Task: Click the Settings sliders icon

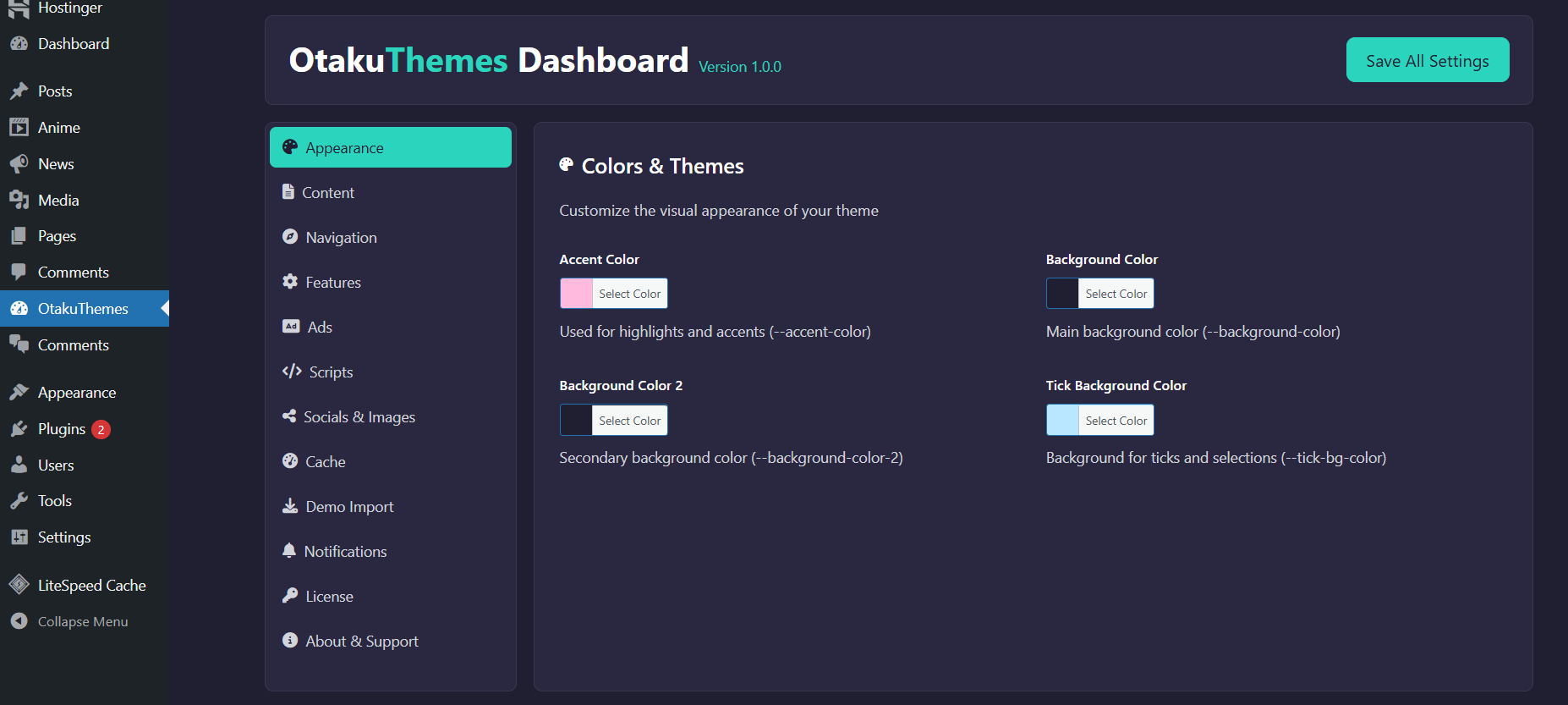Action: click(19, 537)
